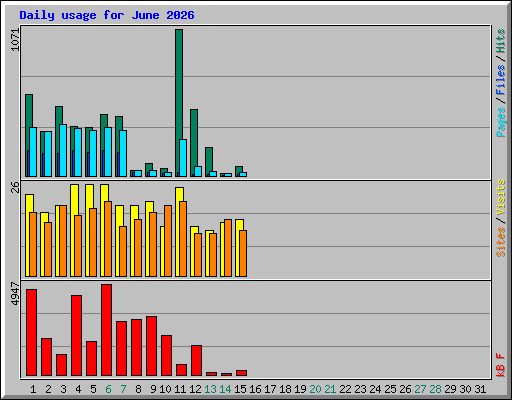The image size is (512, 400).
Task: Select the yellow Visits bar for day 4
Action: [74, 230]
